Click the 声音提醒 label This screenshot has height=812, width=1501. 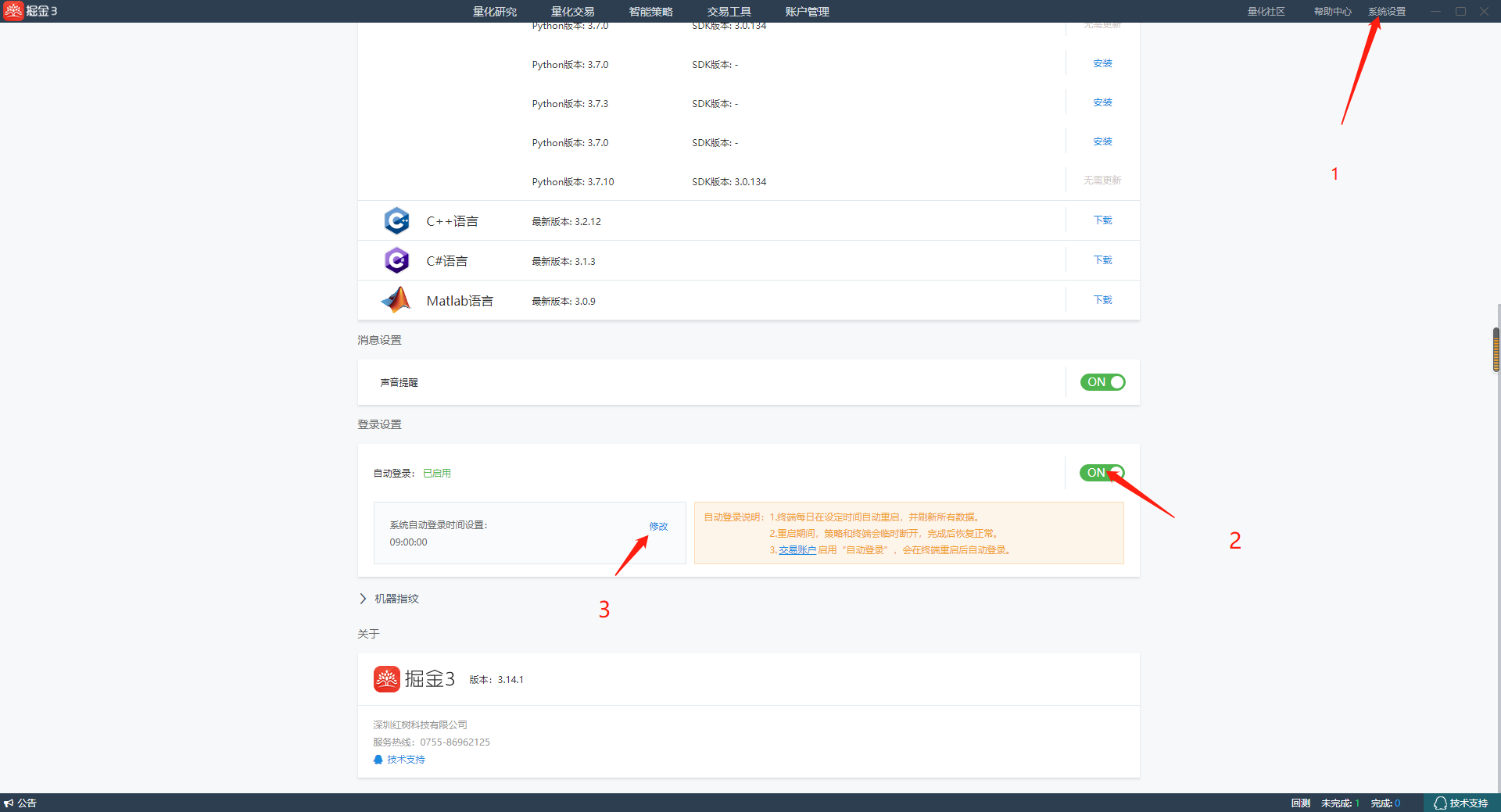coord(399,383)
